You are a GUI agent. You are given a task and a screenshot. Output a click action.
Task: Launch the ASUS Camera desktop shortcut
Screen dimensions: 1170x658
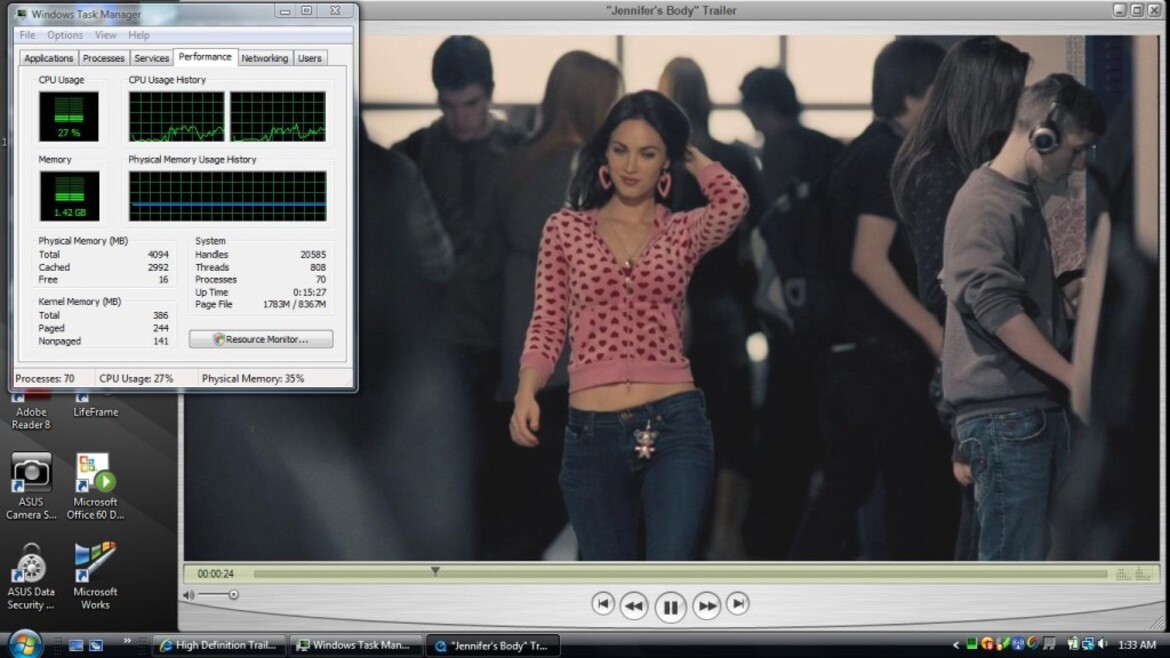click(x=31, y=486)
